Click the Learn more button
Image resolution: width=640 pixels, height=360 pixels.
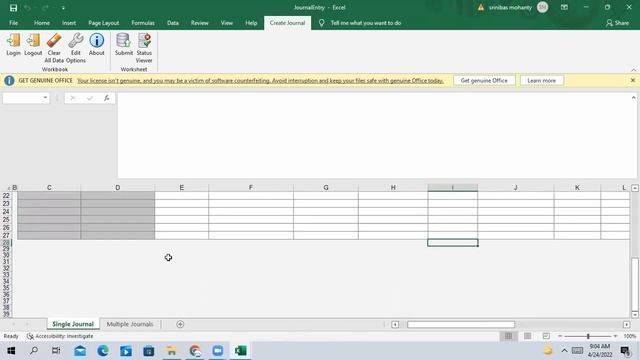(541, 80)
